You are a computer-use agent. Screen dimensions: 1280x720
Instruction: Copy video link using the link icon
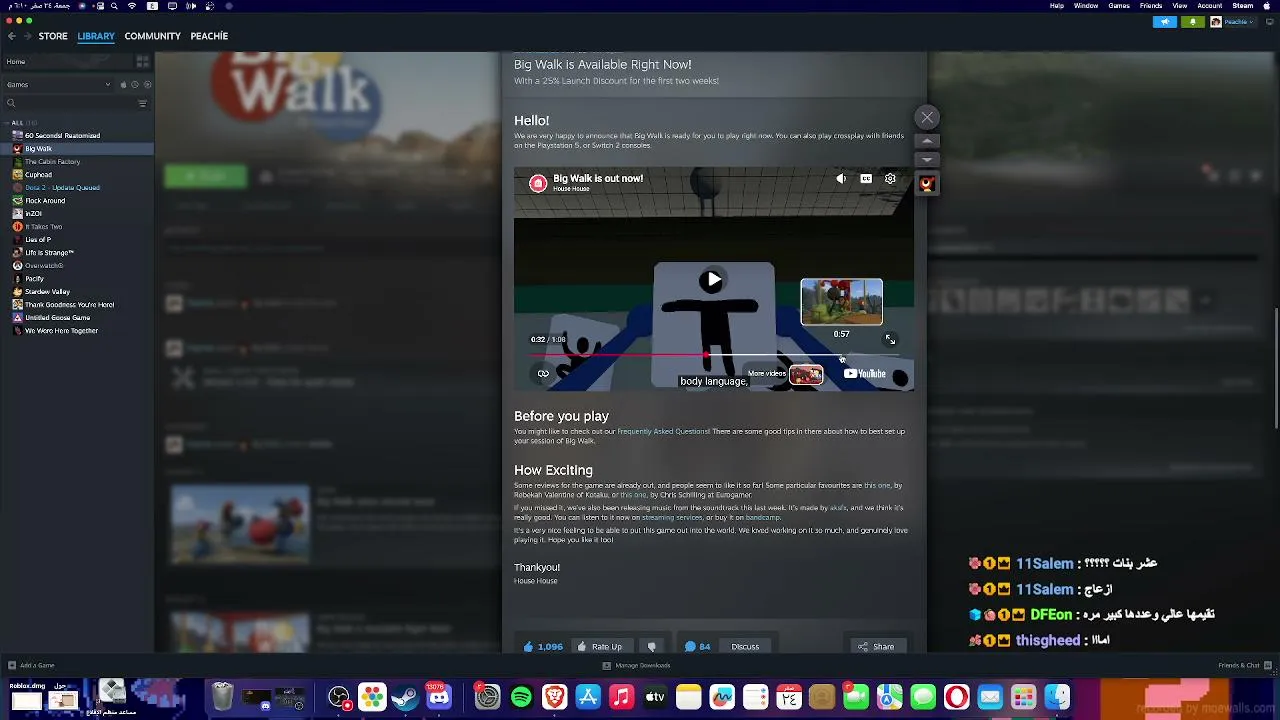[543, 374]
